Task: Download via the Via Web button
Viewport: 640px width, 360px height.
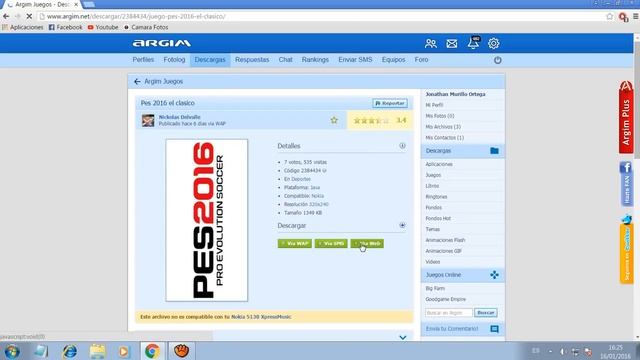Action: click(x=367, y=244)
